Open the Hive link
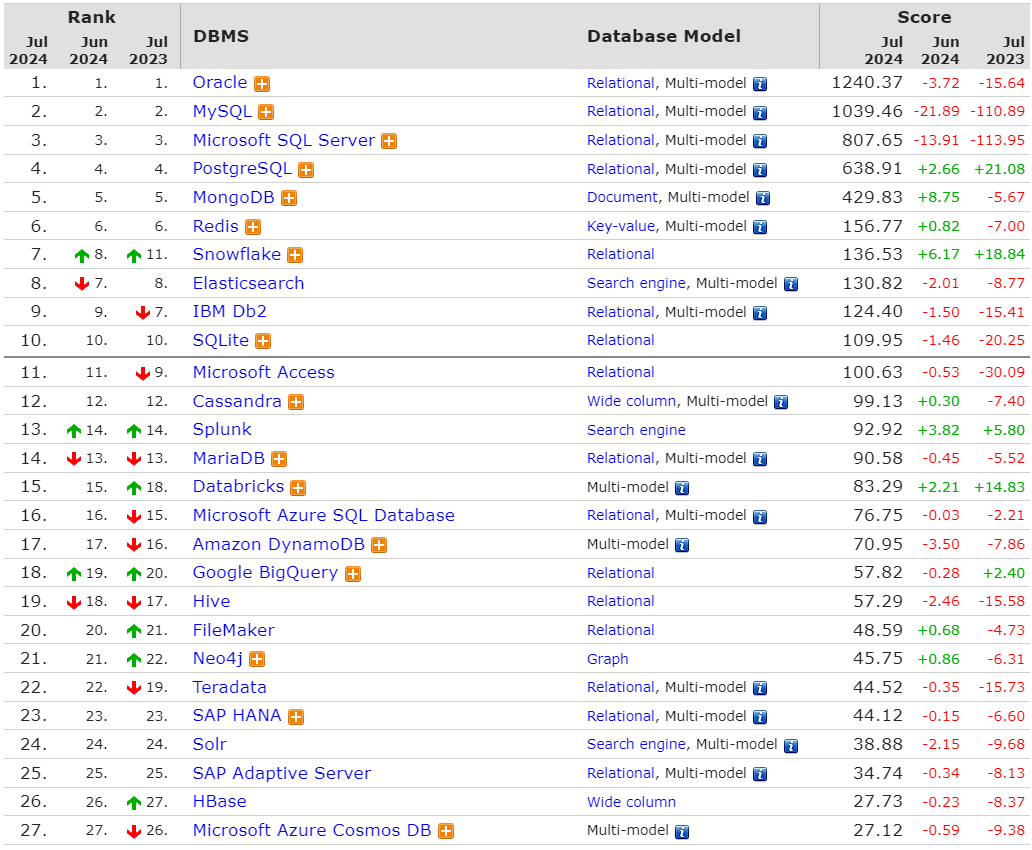This screenshot has width=1032, height=850. tap(211, 602)
